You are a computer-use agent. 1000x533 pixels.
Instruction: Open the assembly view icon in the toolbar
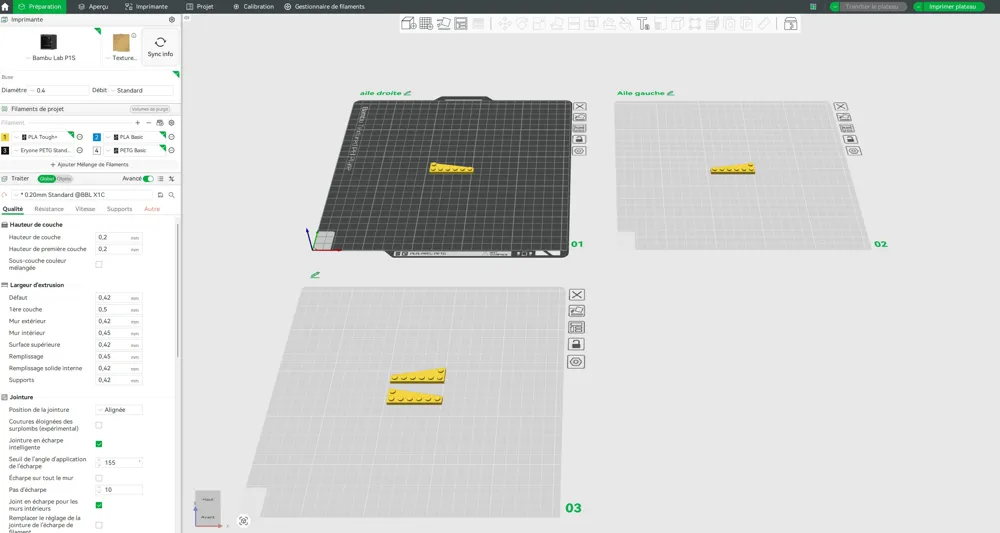(x=790, y=24)
